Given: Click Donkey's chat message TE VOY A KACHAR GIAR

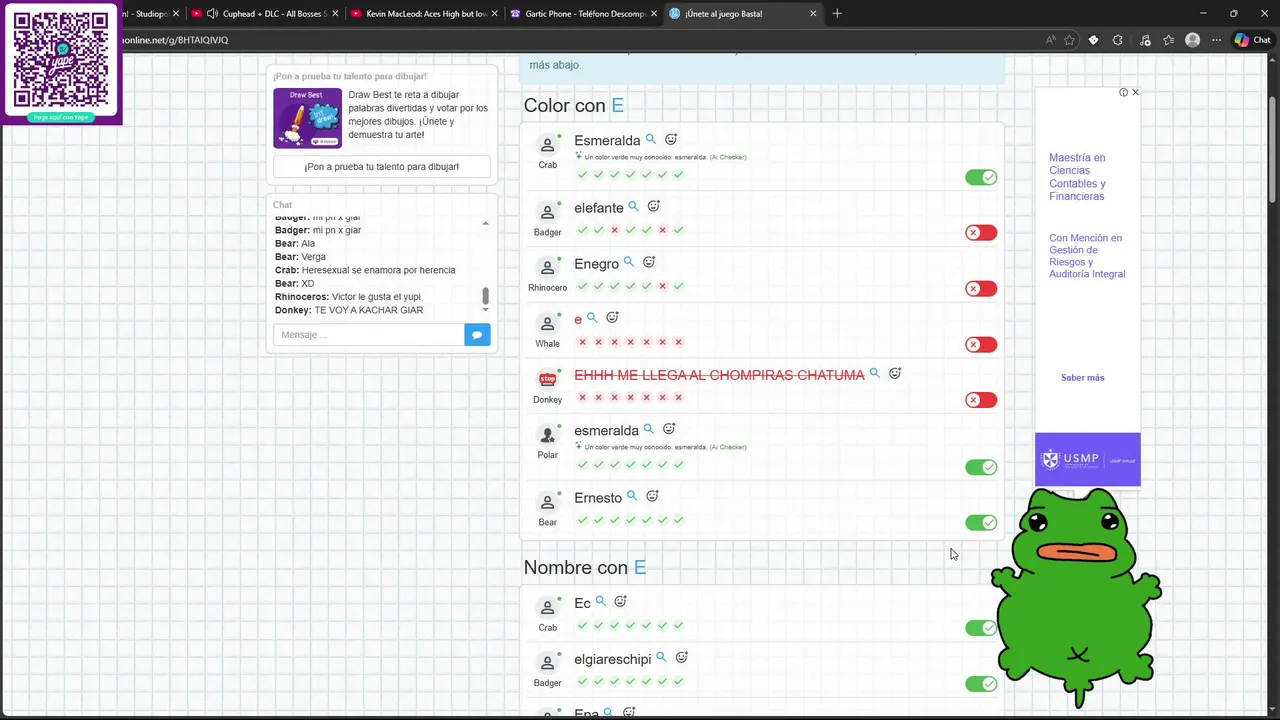Looking at the screenshot, I should click(349, 310).
